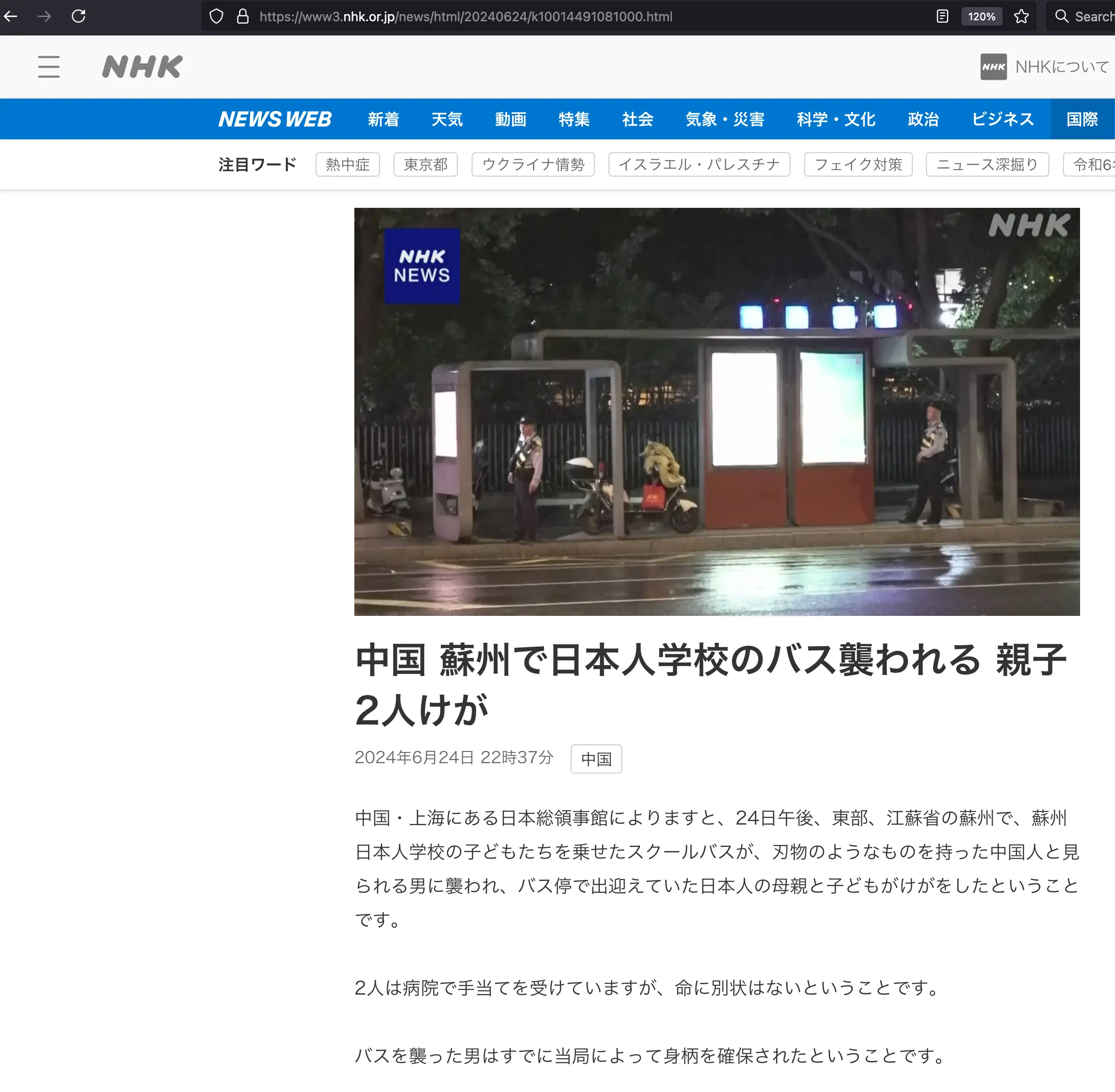
Task: Click the 120% zoom level control
Action: (x=982, y=17)
